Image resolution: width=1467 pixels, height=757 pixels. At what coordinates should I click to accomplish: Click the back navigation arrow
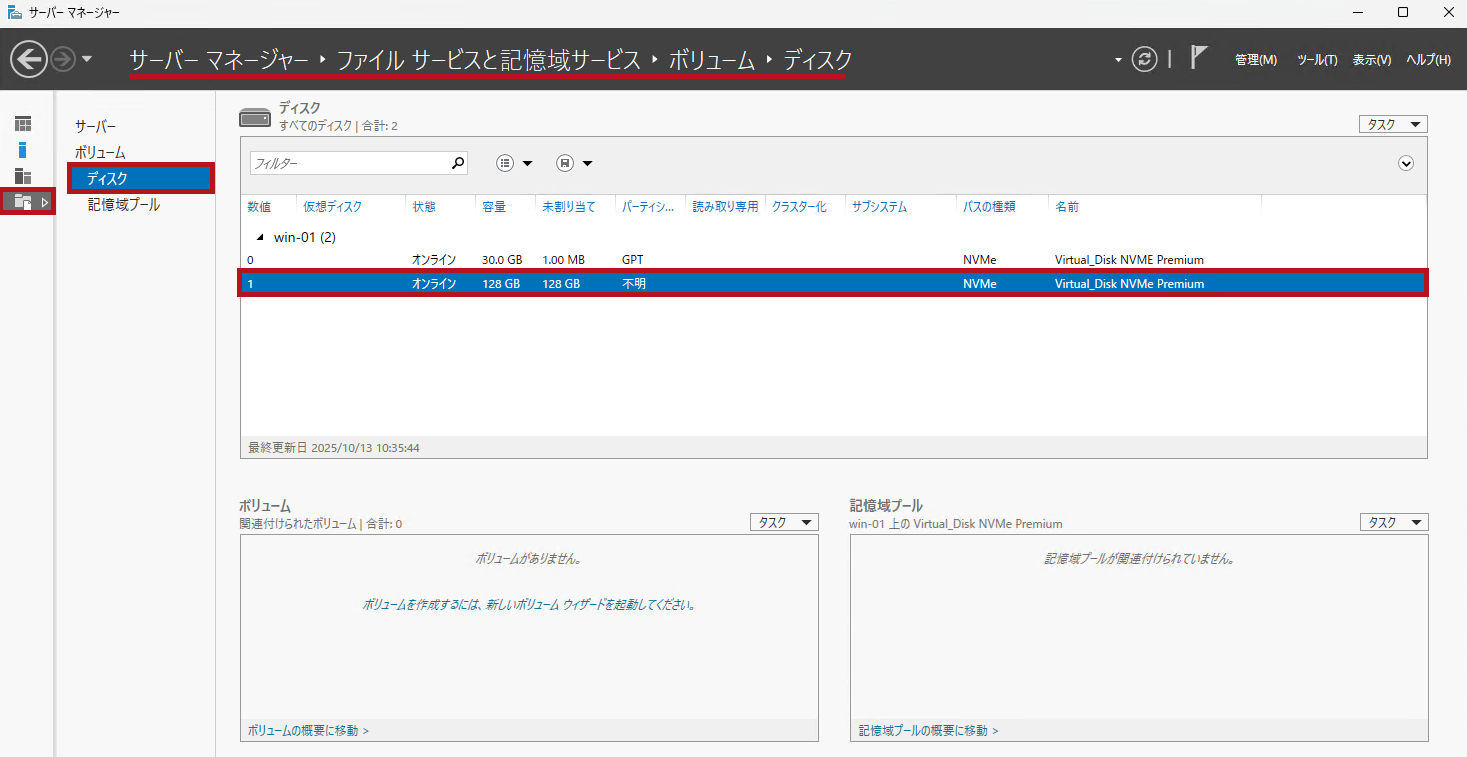(29, 60)
